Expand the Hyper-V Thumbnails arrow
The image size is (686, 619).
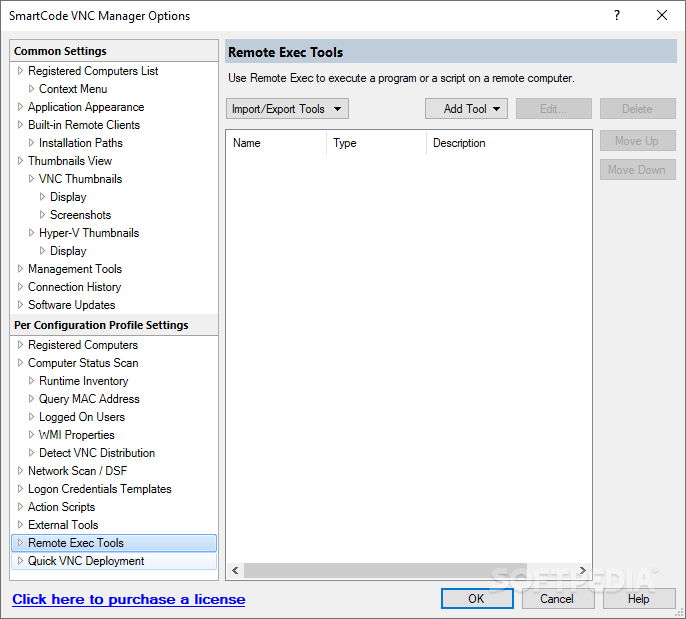click(x=31, y=232)
